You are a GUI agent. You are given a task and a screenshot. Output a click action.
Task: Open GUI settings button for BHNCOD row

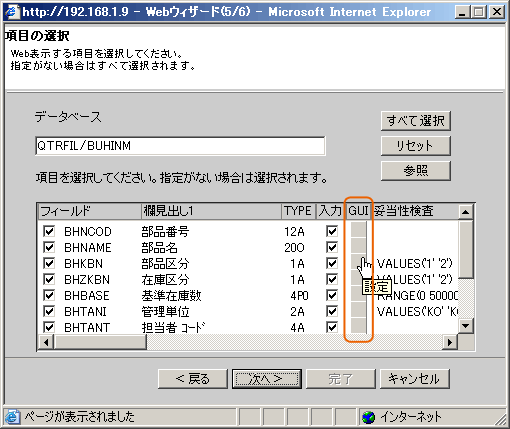pos(359,230)
